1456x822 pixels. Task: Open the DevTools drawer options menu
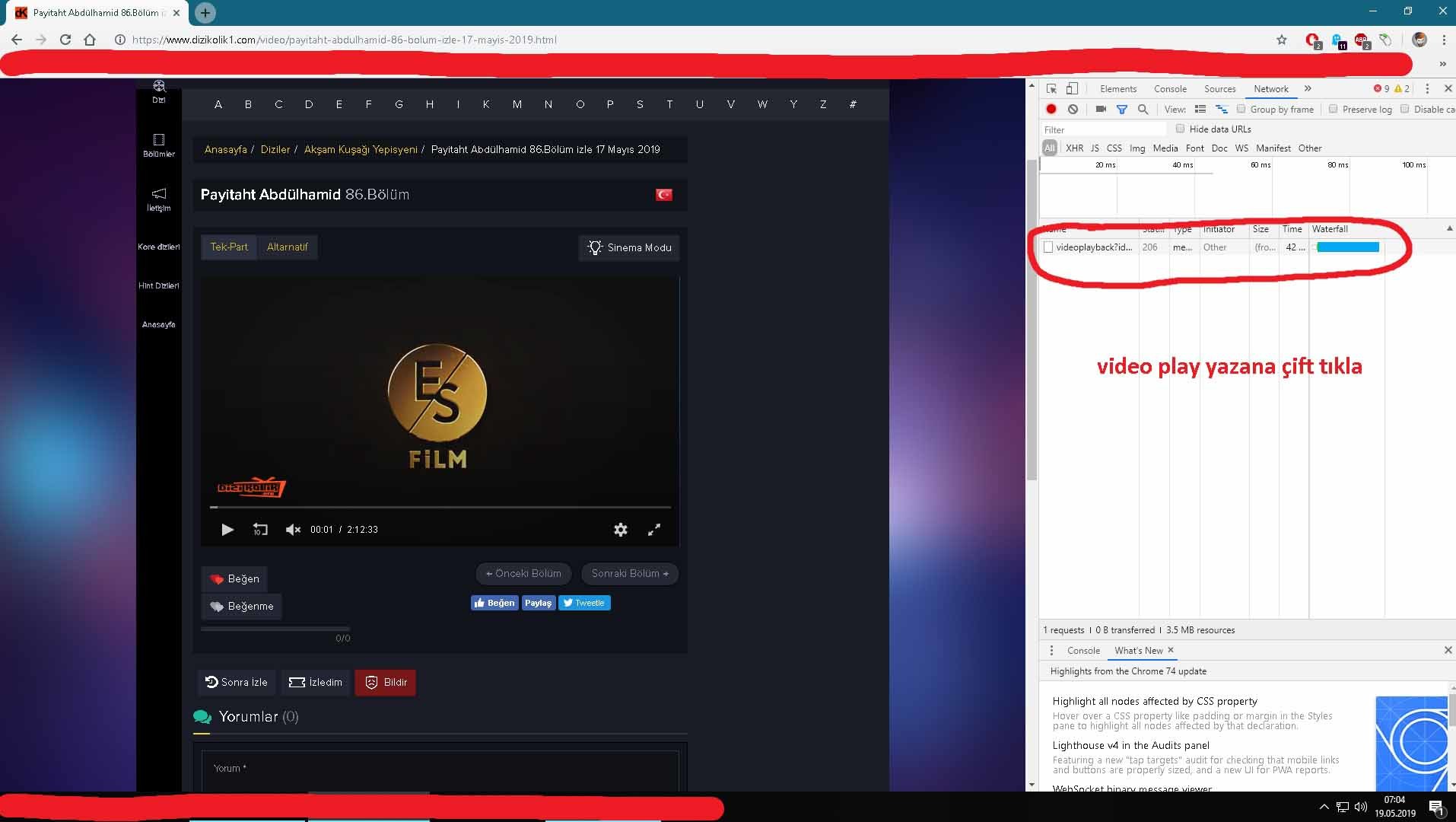point(1051,651)
